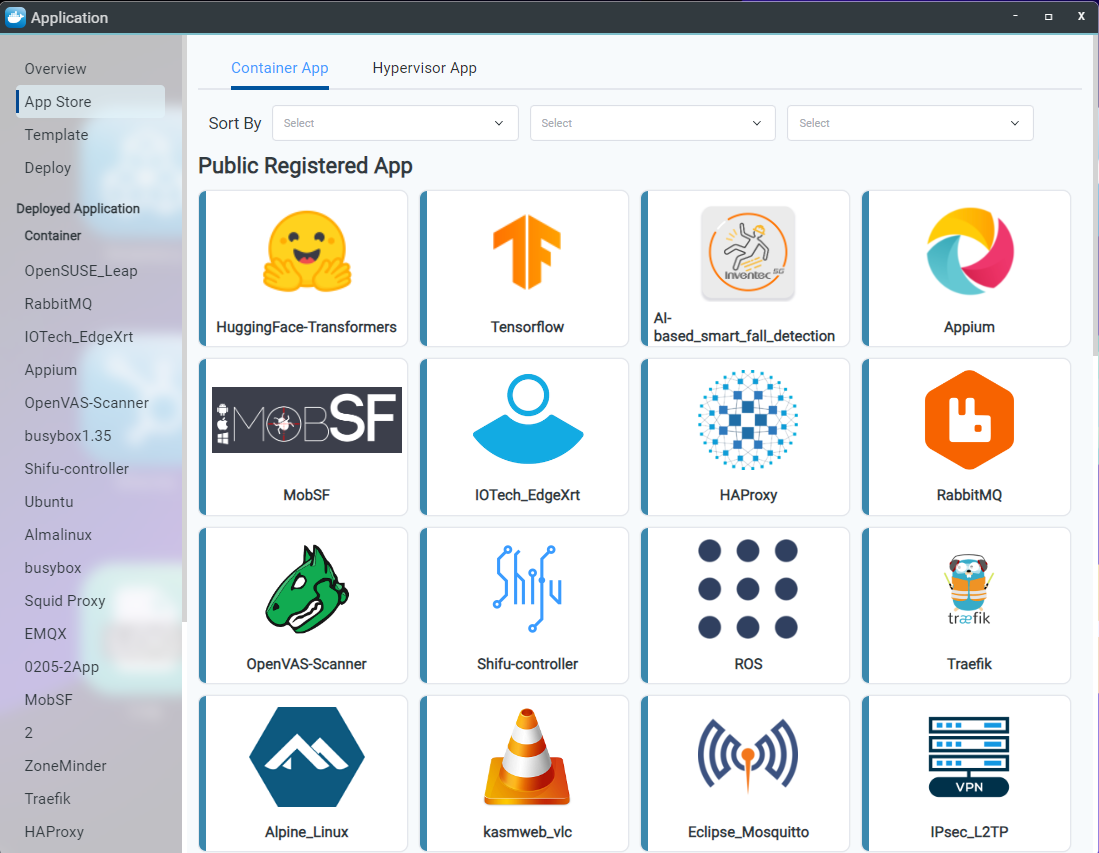
Task: Open MobSF in sidebar list
Action: [48, 700]
